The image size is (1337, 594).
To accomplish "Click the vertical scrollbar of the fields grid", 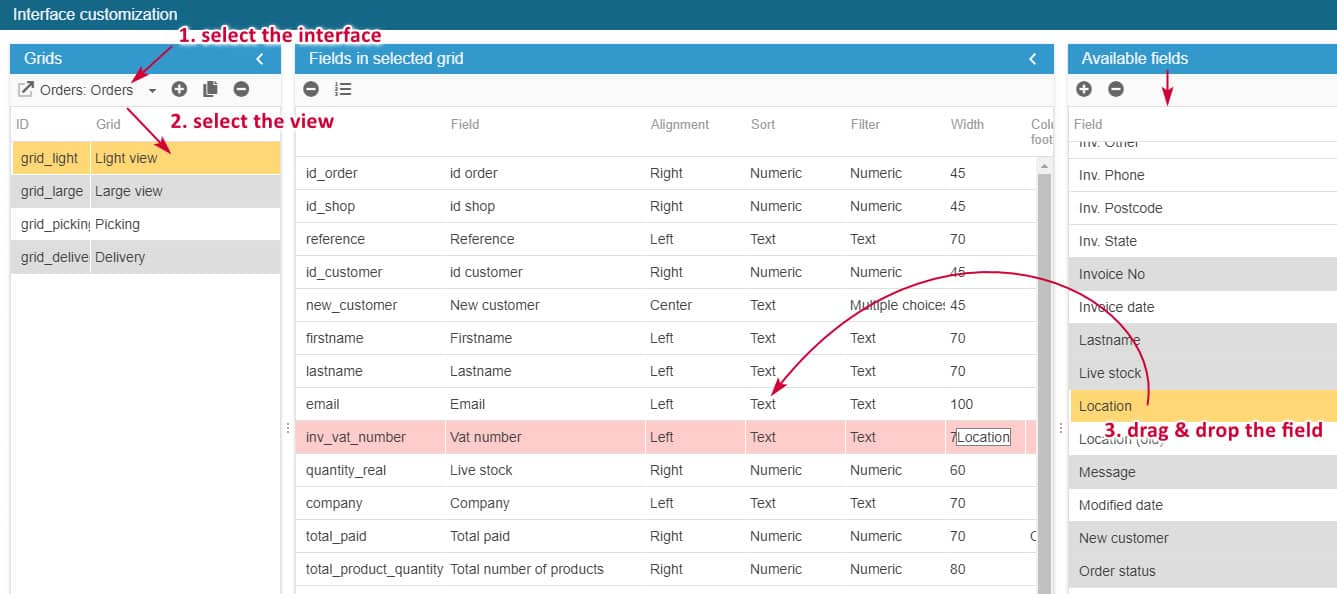I will tap(1044, 380).
